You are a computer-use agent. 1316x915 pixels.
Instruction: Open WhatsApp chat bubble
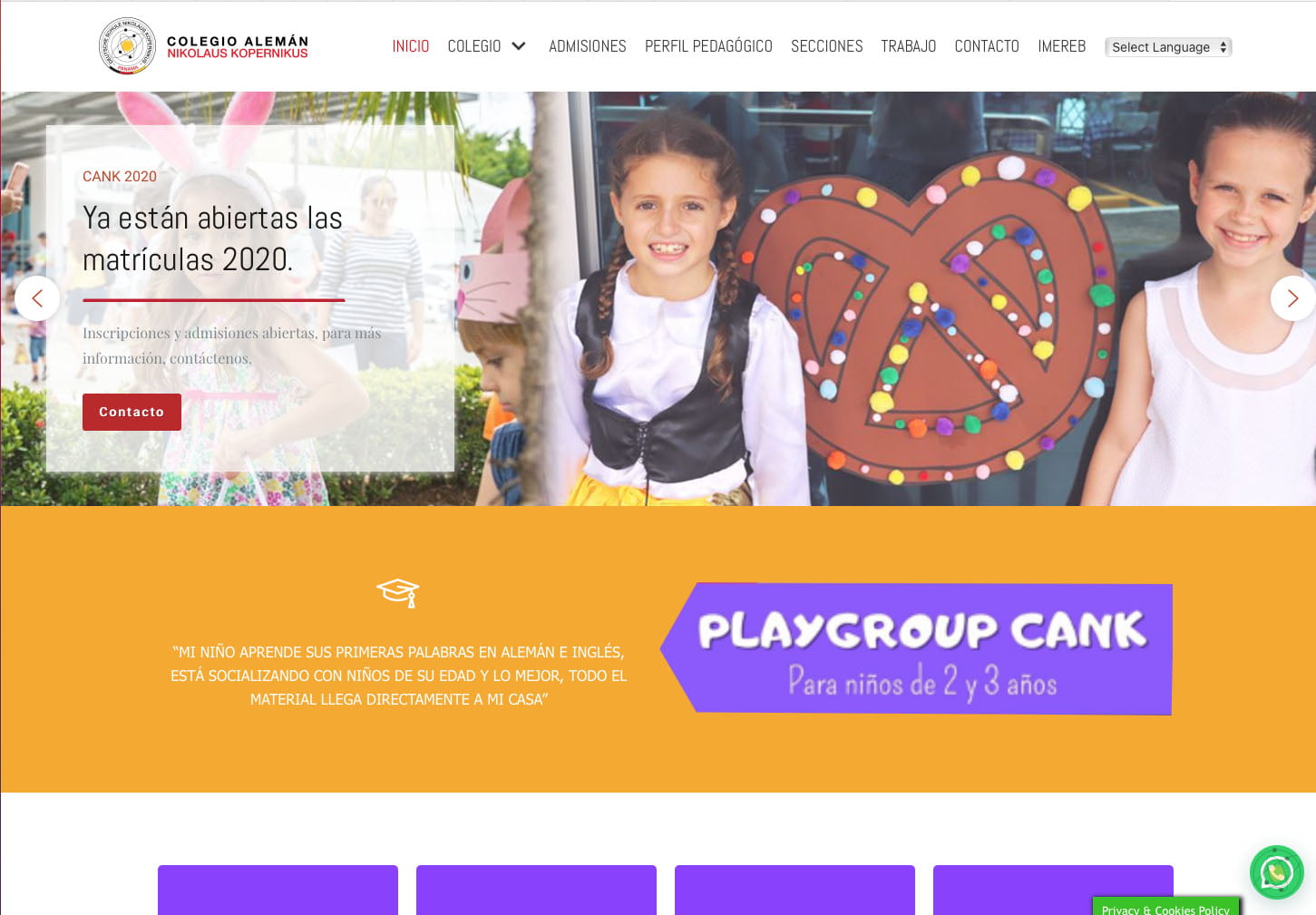1276,872
